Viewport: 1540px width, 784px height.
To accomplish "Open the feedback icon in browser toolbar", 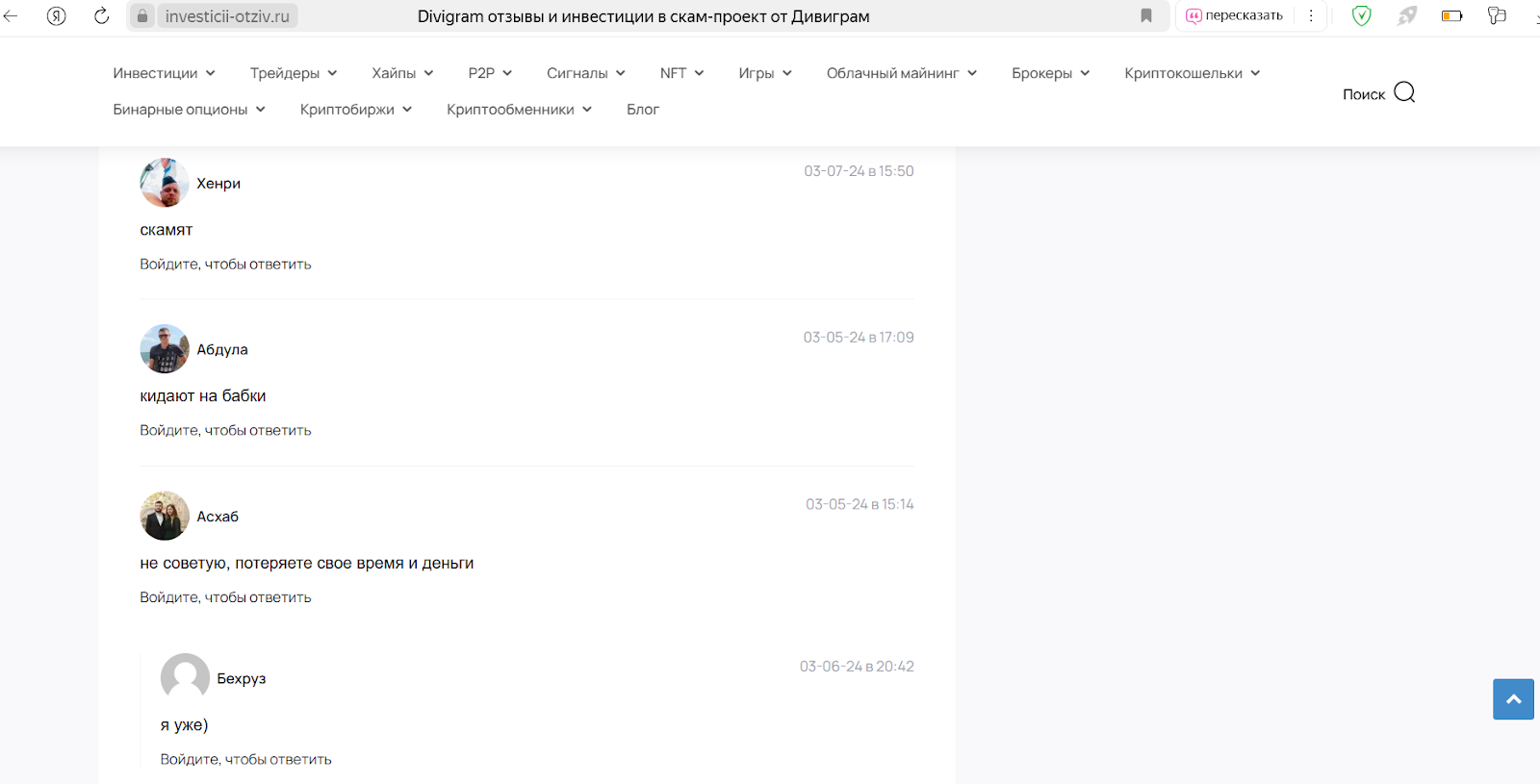I will (1497, 15).
